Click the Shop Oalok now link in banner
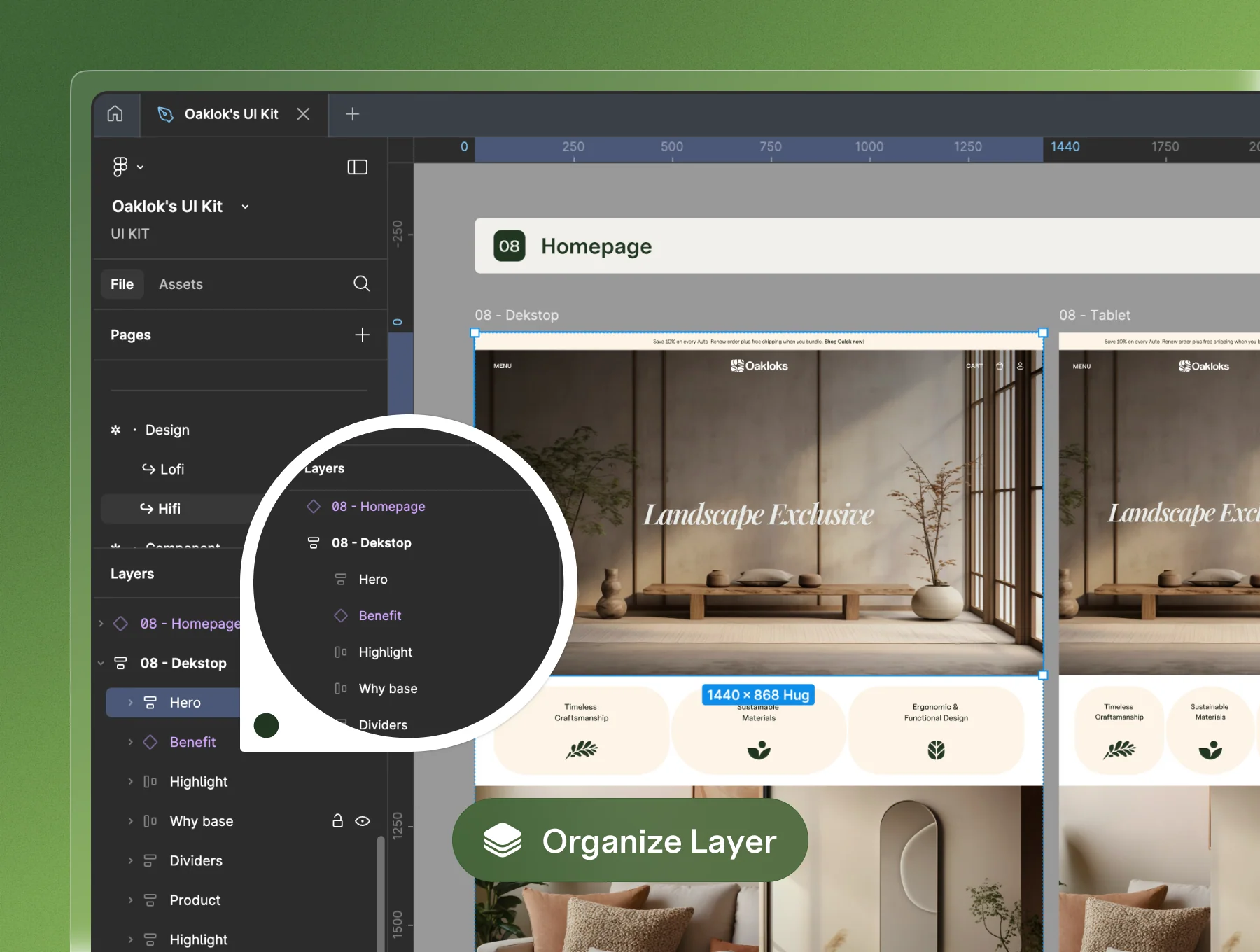 (x=844, y=342)
